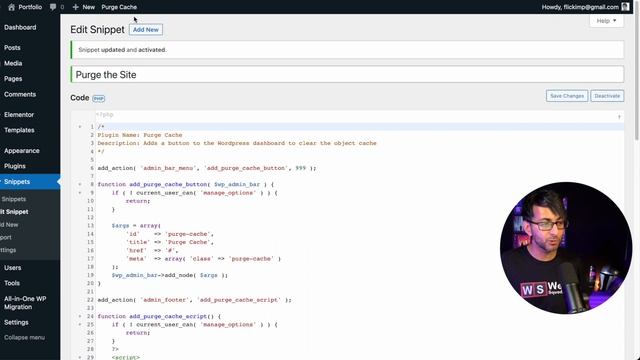
Task: Edit the snippet title field Purge the Site
Action: coord(347,75)
